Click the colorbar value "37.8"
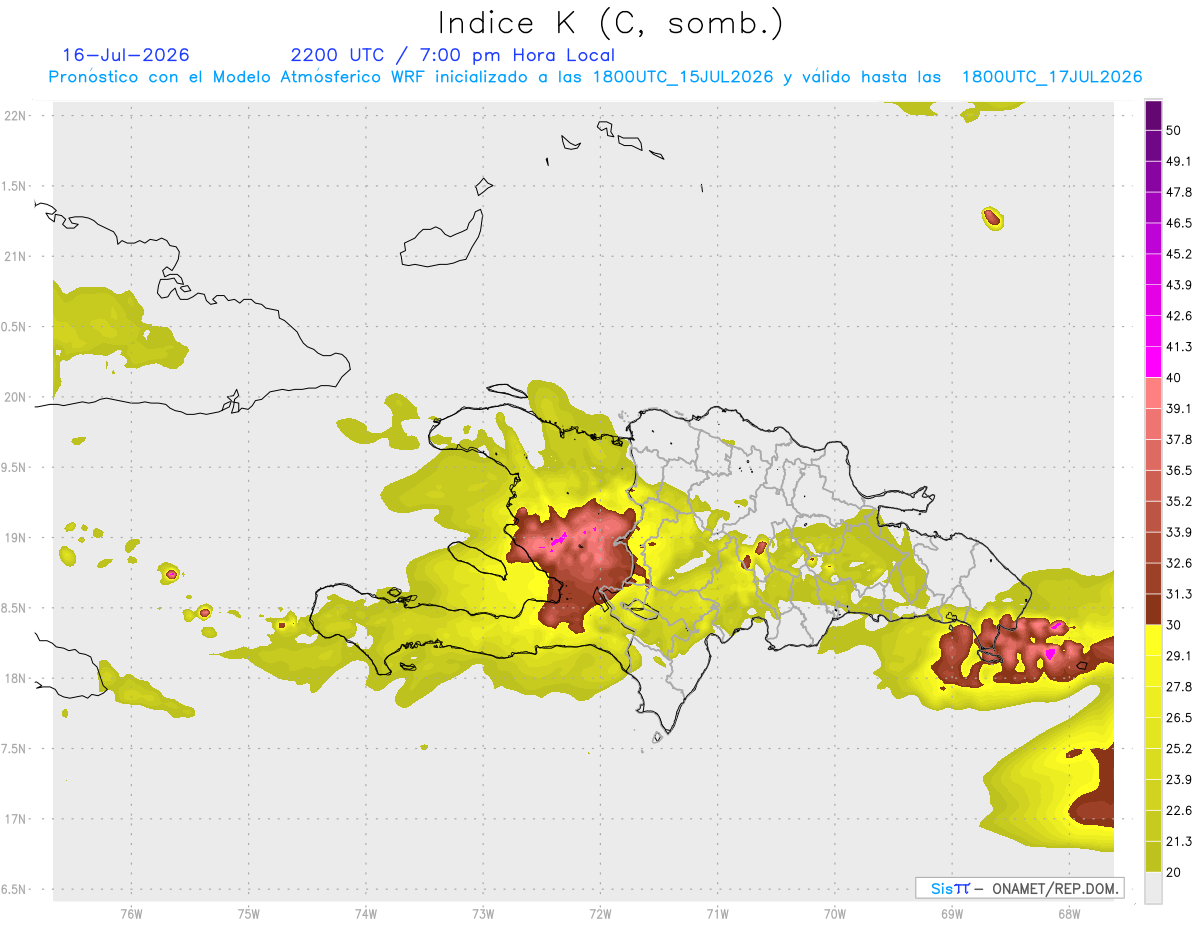The width and height of the screenshot is (1200, 927). point(1179,440)
